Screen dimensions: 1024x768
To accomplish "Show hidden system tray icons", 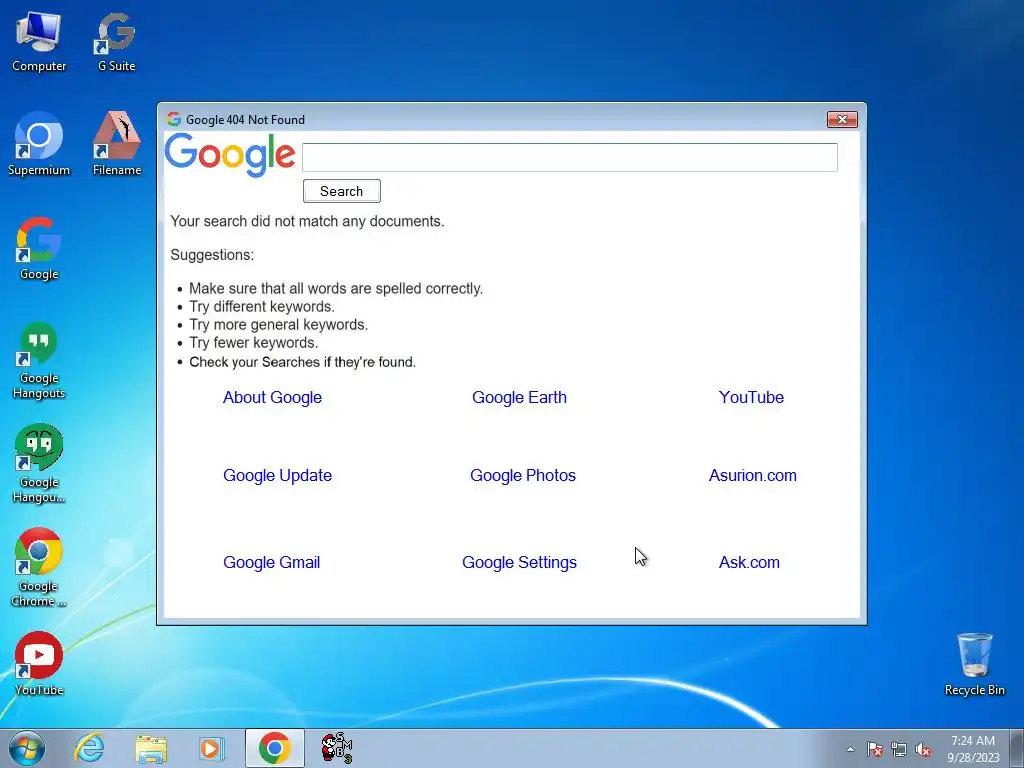I will (x=850, y=749).
